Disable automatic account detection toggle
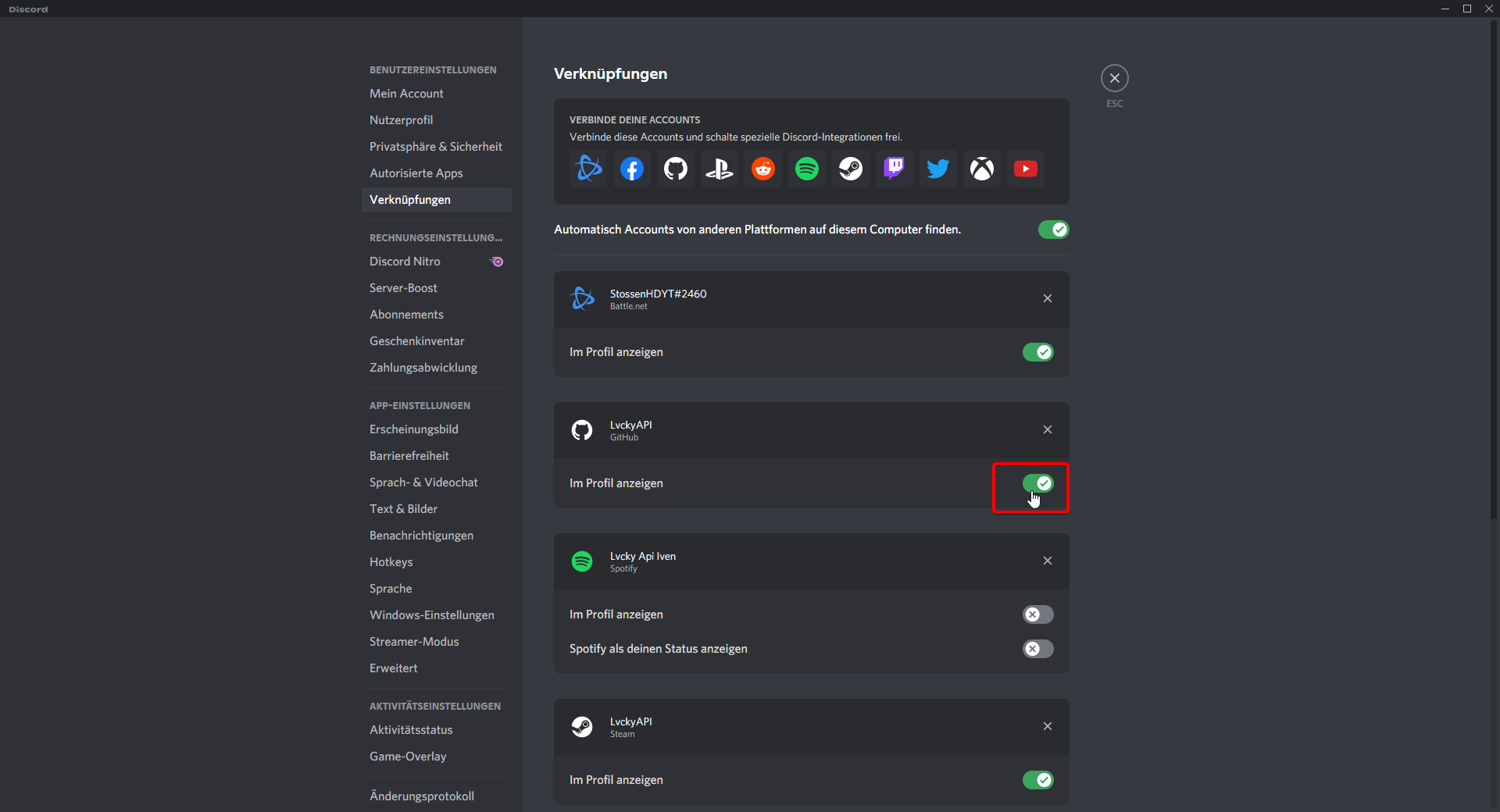1500x812 pixels. point(1053,230)
